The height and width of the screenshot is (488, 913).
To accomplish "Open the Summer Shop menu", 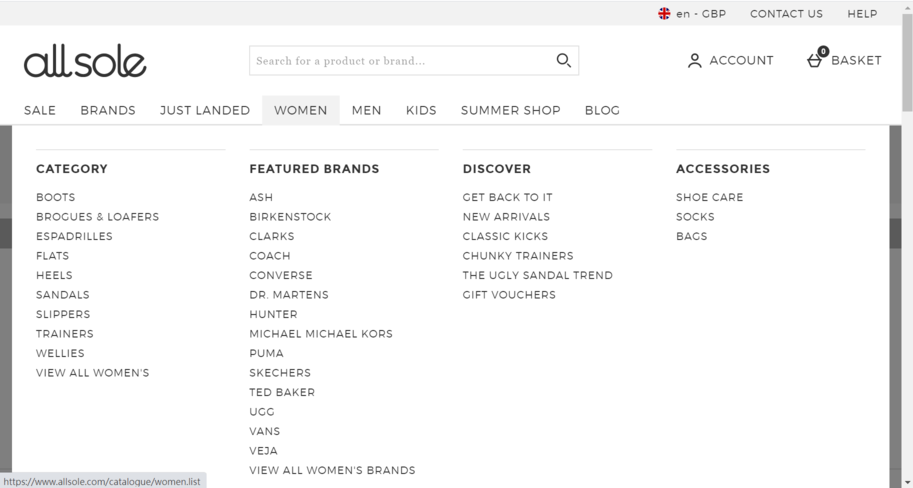I will [510, 110].
